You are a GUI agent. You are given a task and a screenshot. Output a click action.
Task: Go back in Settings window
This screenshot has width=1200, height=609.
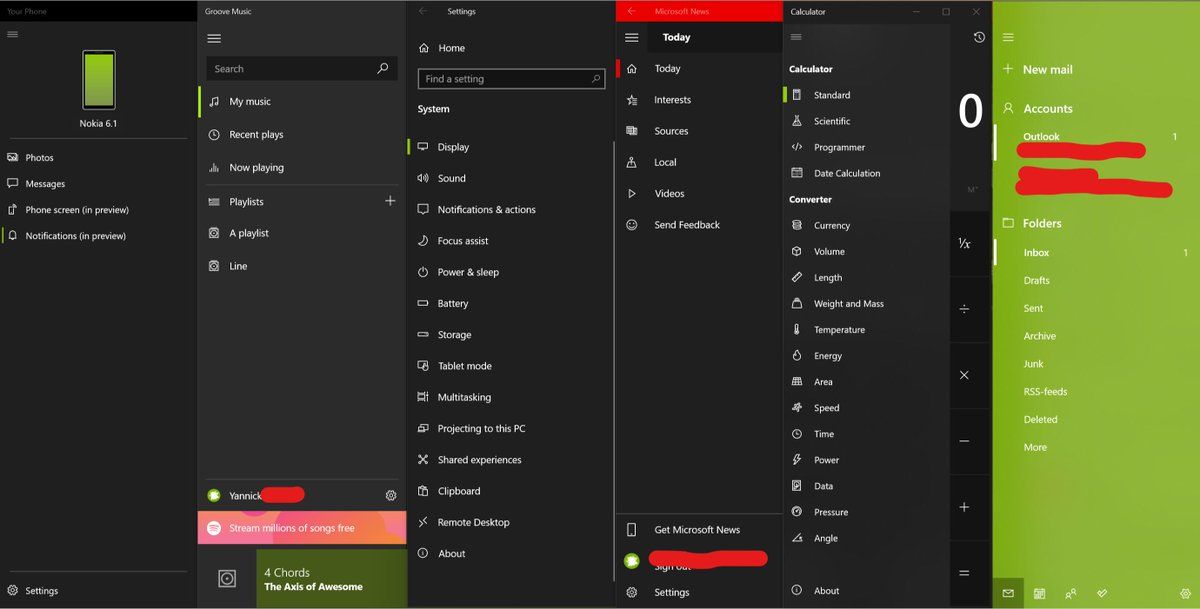pyautogui.click(x=423, y=11)
